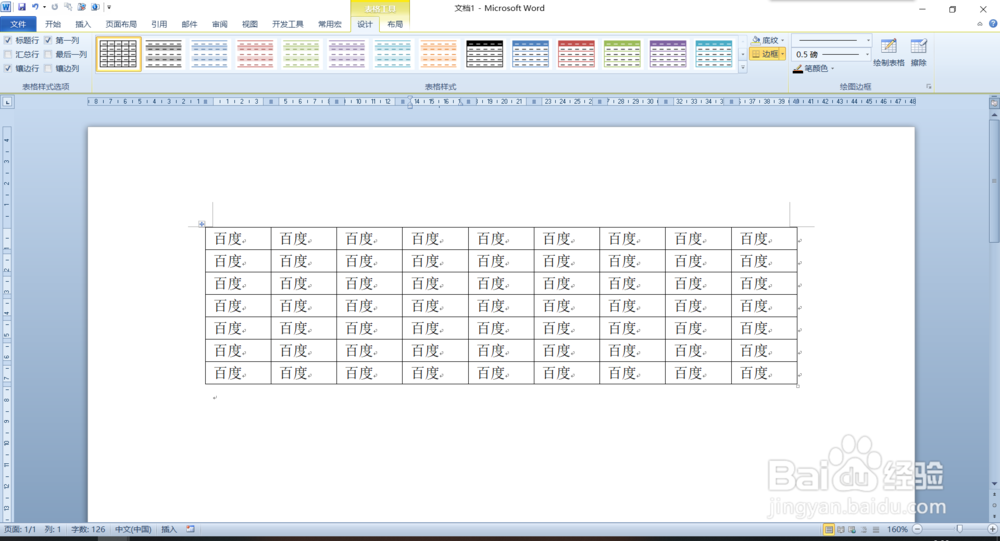Click the Redo icon in quick access toolbar
Viewport: 1000px width, 541px height.
[x=55, y=7]
